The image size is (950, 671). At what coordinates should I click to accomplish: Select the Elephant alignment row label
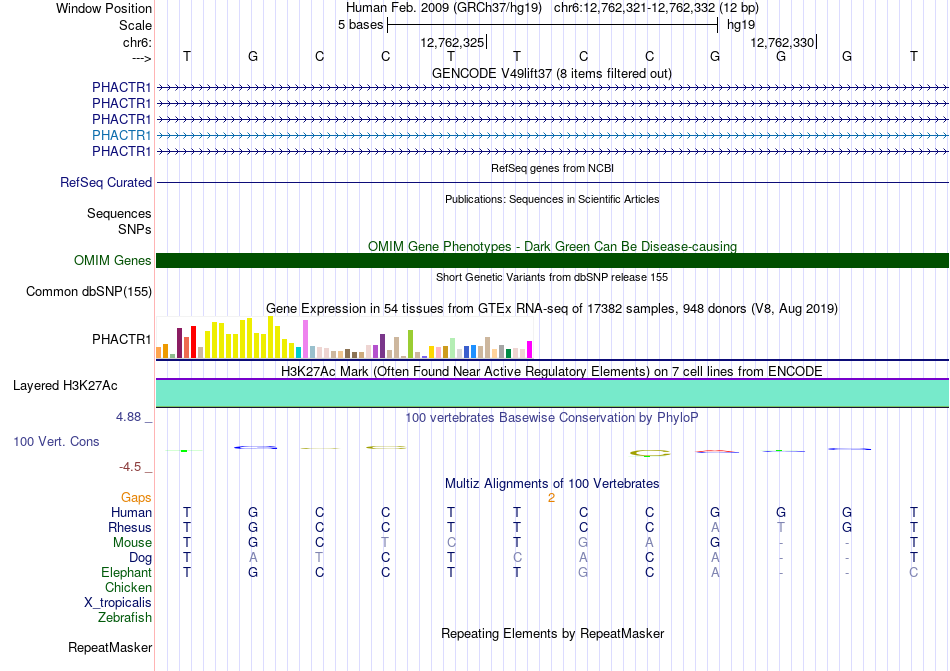coord(127,572)
